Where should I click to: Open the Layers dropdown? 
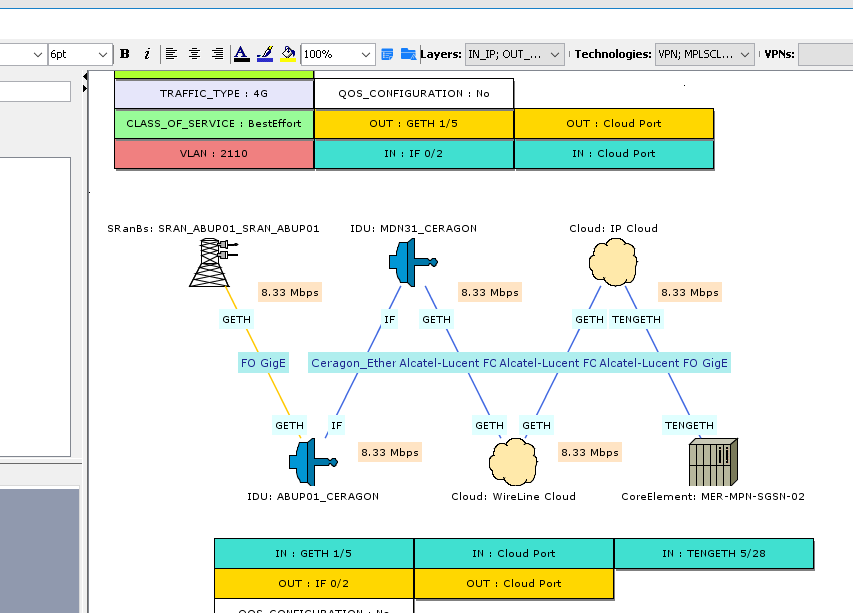click(x=515, y=54)
